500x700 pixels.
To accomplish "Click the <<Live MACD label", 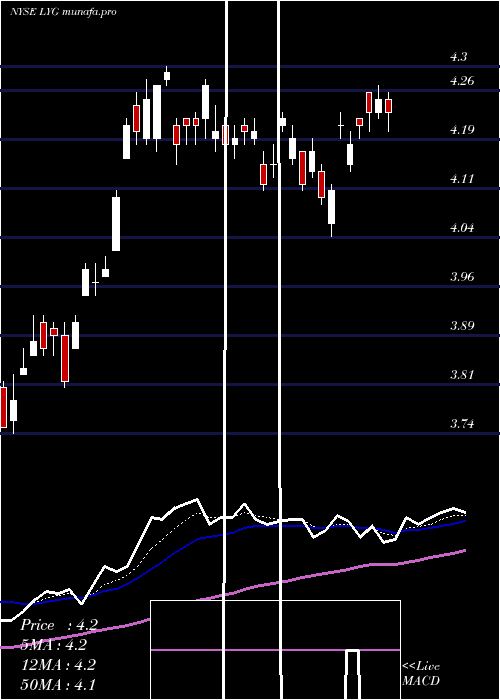I will click(421, 673).
